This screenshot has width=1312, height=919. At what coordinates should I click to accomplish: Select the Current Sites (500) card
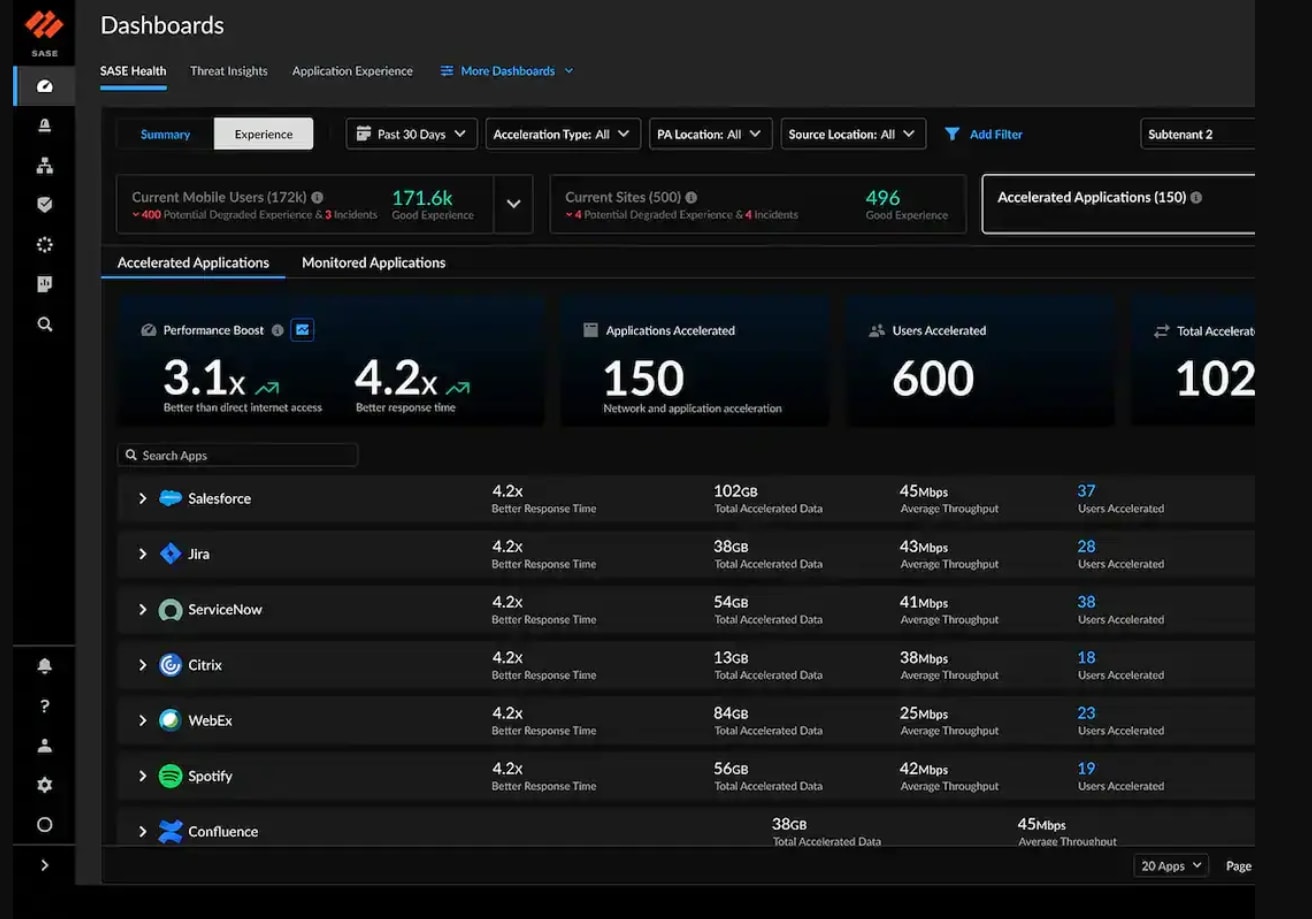(758, 204)
